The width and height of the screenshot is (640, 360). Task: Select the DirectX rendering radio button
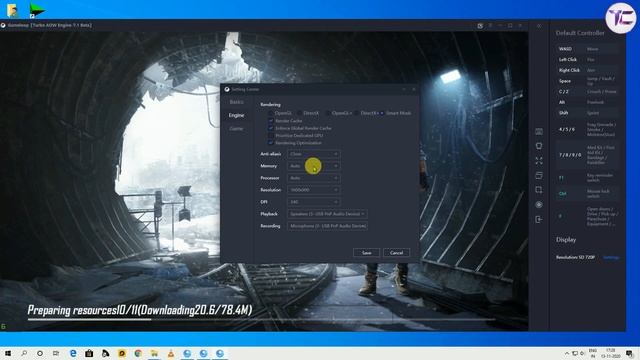[x=300, y=113]
